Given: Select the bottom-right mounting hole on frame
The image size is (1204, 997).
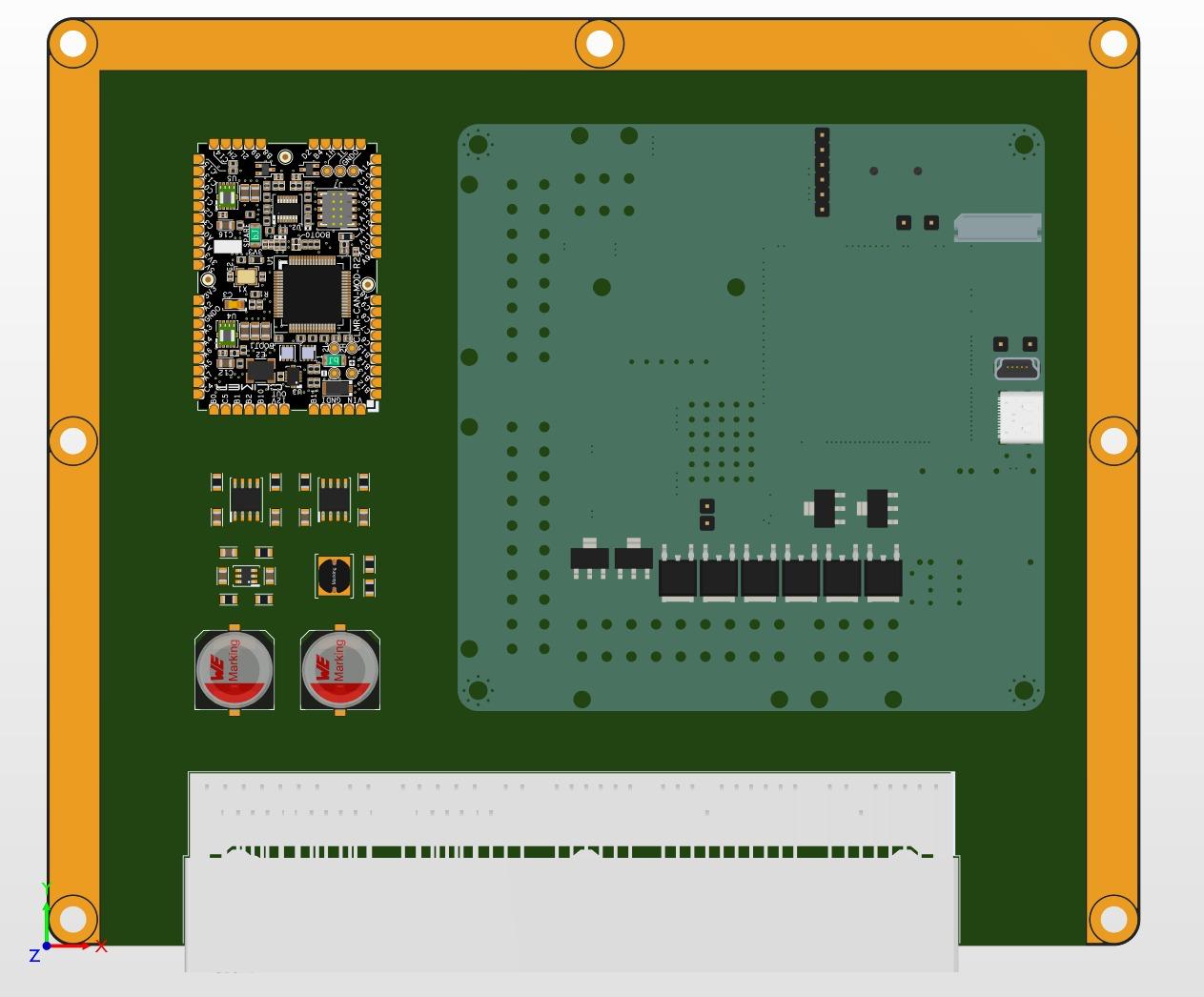Looking at the screenshot, I should 1113,919.
